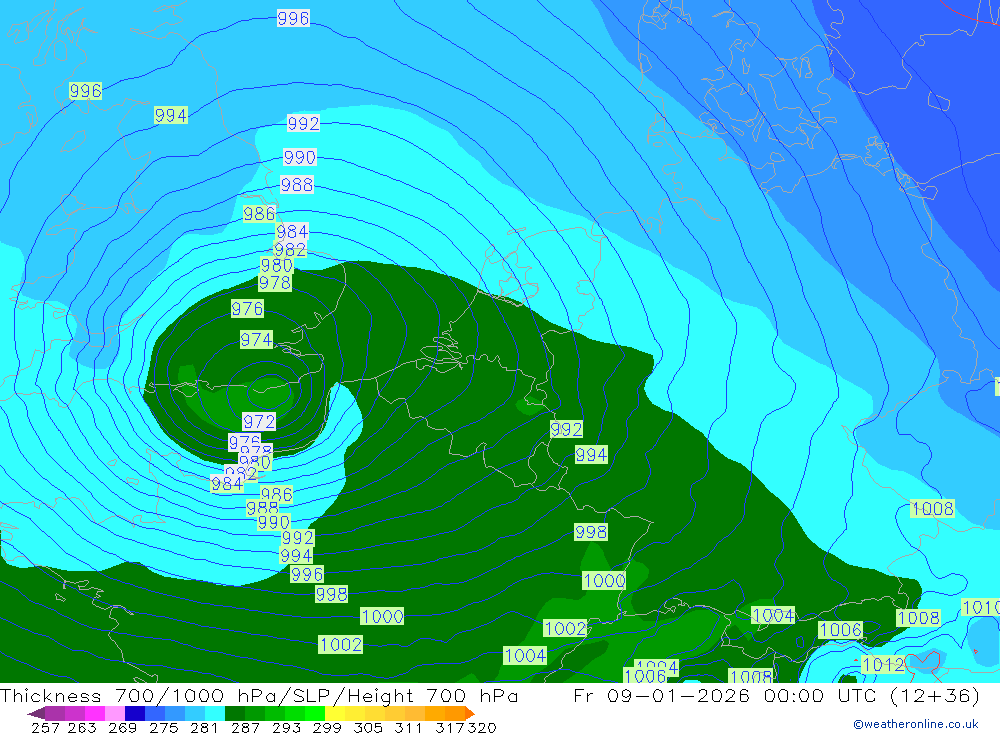Select the chart title 'Thickness 700/1000 hPa/SLP/Height 700 hPa'
The height and width of the screenshot is (733, 1000).
pyautogui.click(x=259, y=695)
